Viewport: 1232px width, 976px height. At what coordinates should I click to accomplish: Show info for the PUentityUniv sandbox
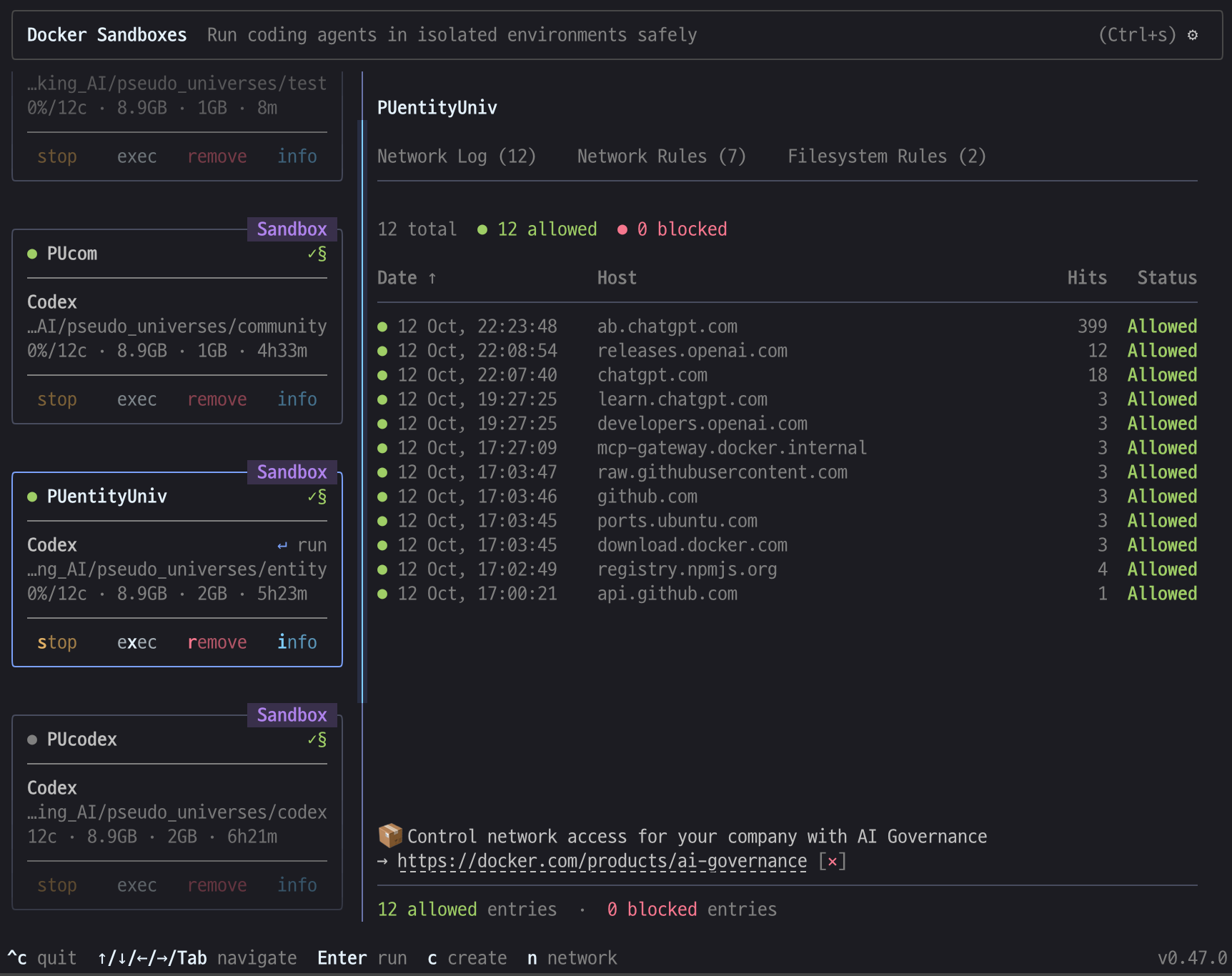click(x=297, y=642)
